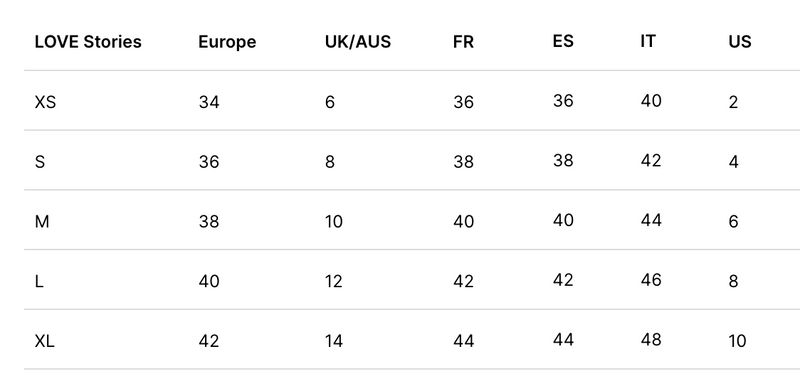
Task: Select UK/AUS value 14 in XL row
Action: [x=334, y=341]
